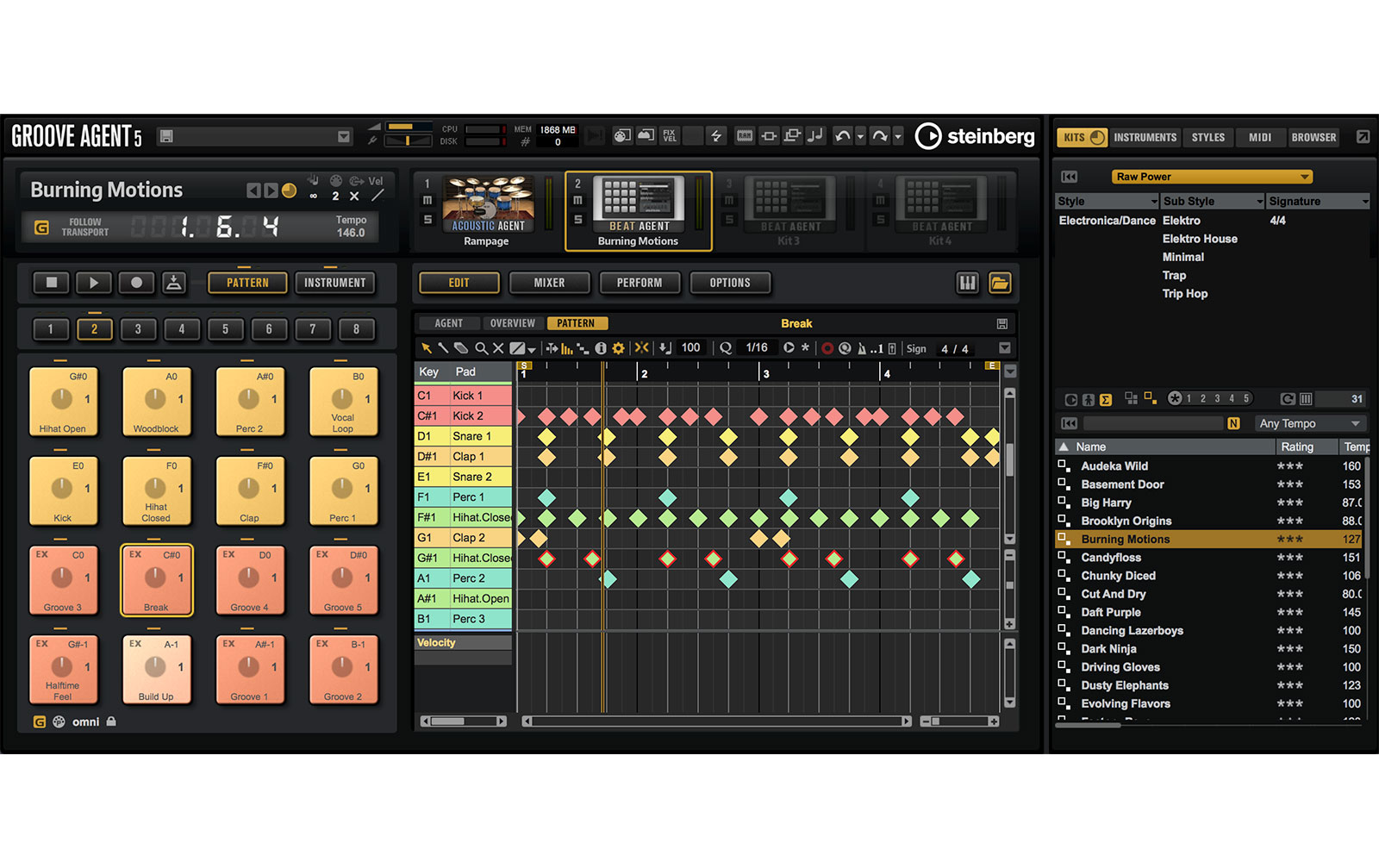Open the Style column dropdown

1153,202
